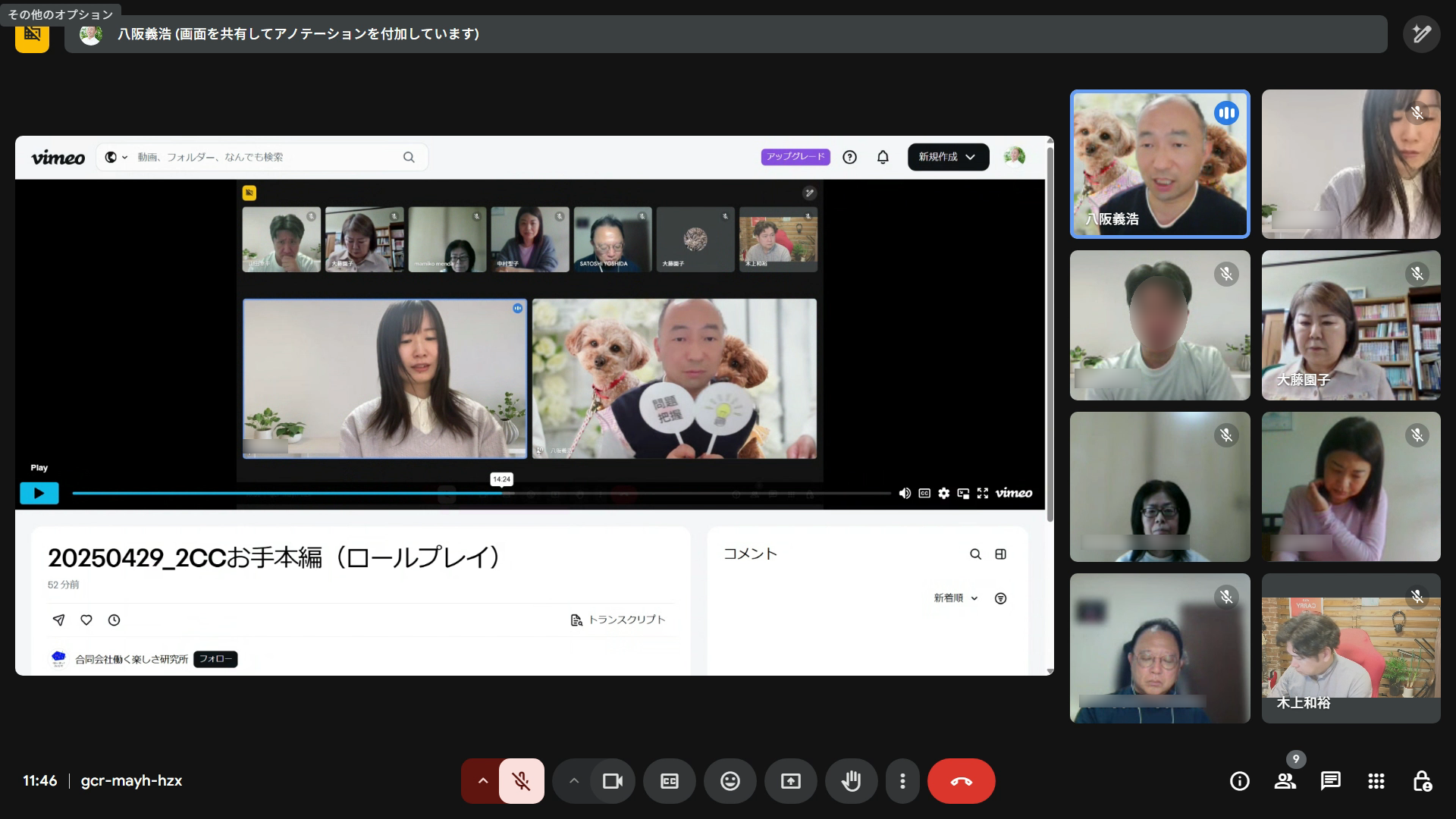The width and height of the screenshot is (1456, 819).
Task: Click the annotation pen icon top right
Action: 1421,34
